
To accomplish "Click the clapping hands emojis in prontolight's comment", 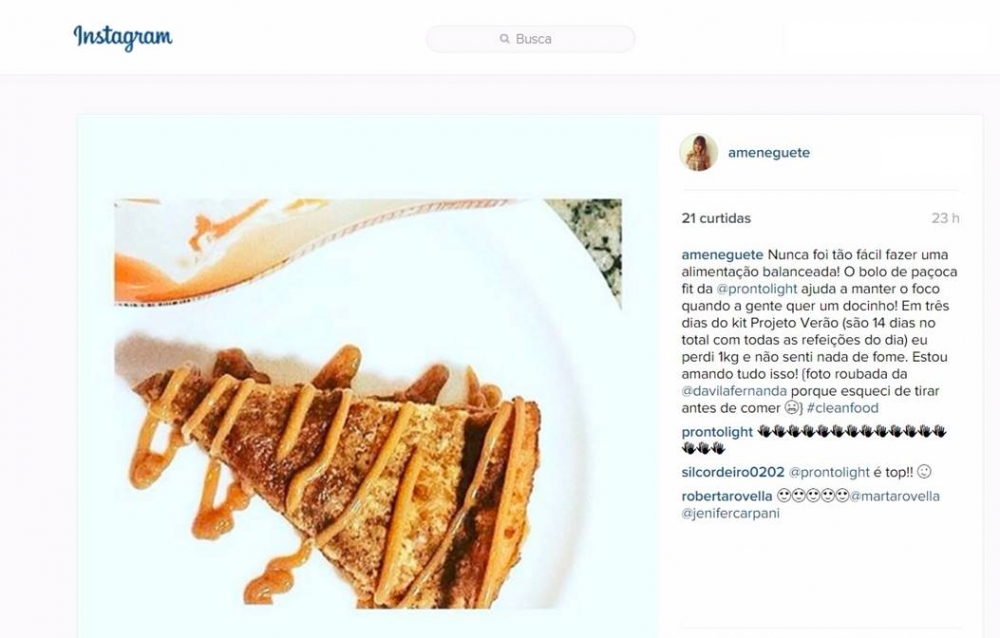I will pyautogui.click(x=850, y=433).
